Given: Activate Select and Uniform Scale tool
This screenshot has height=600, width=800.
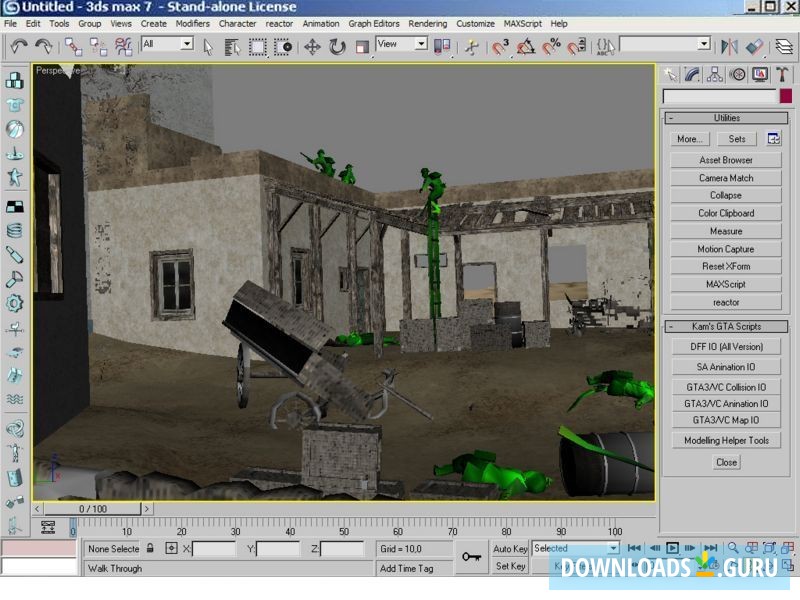Looking at the screenshot, I should click(x=362, y=47).
